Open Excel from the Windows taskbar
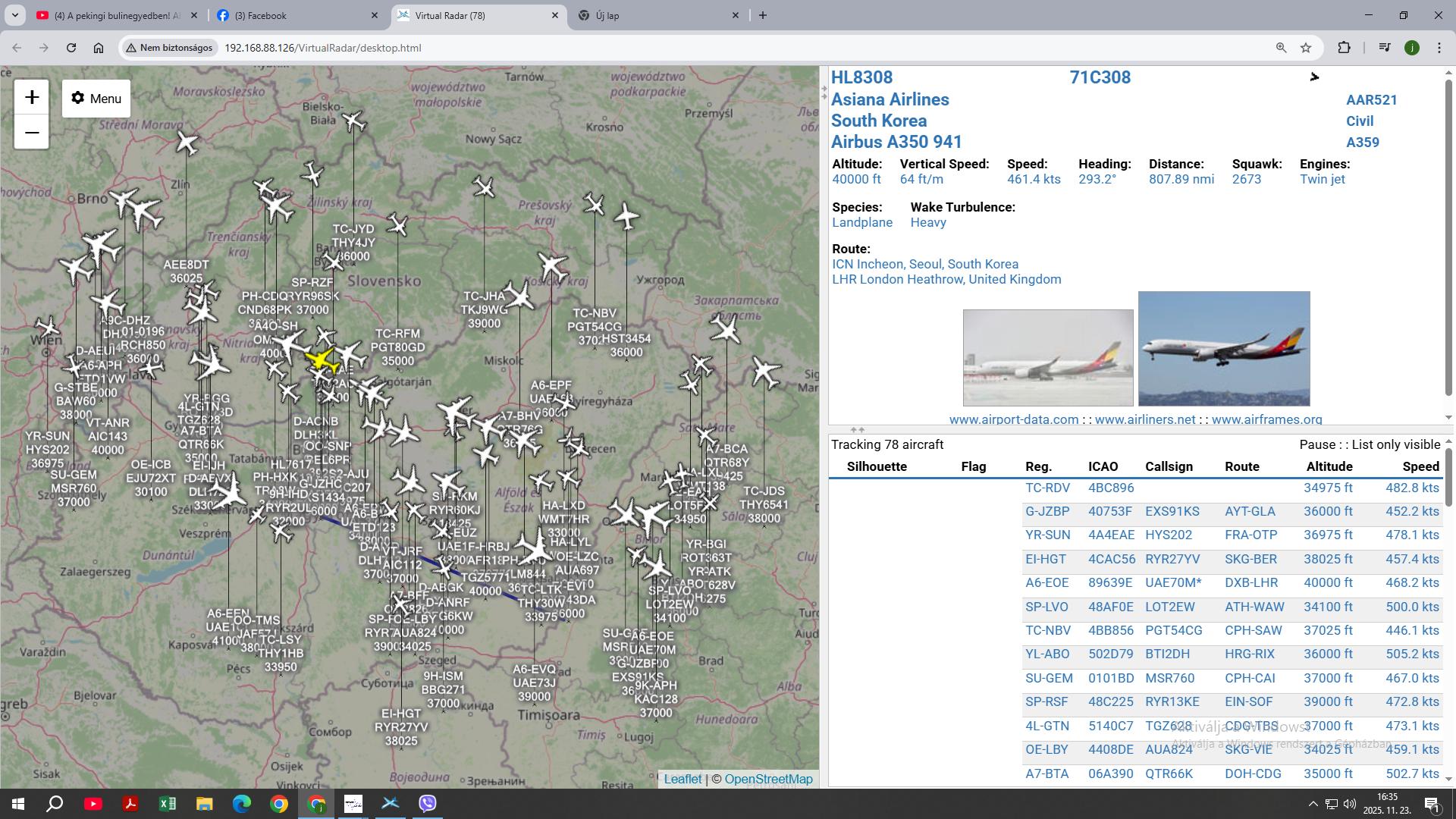The image size is (1456, 819). click(x=167, y=804)
